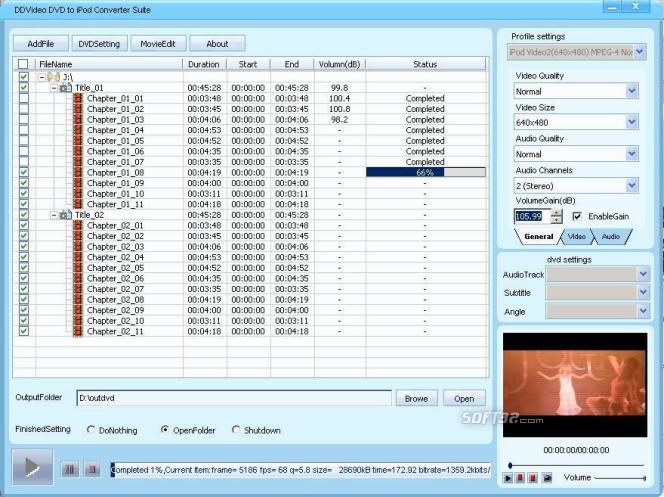
Task: Click the preview seek slider handle
Action: pyautogui.click(x=510, y=465)
